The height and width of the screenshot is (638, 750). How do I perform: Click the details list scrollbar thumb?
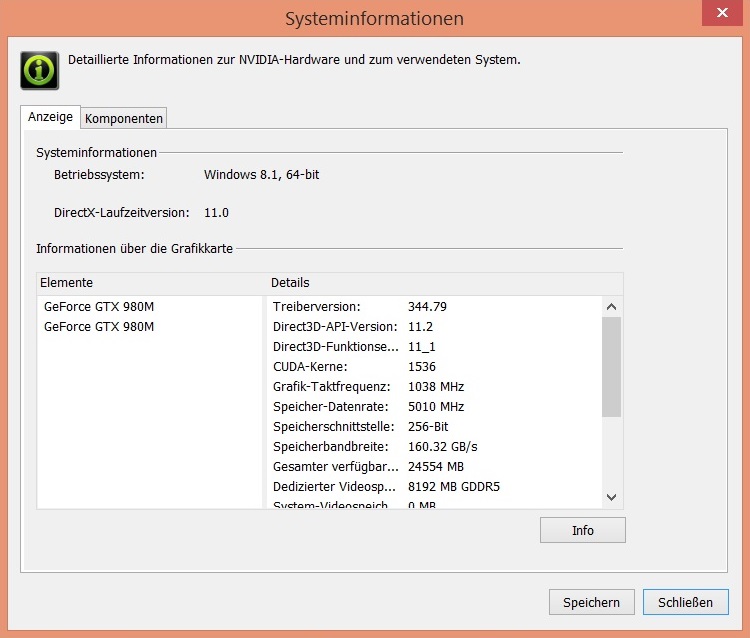pos(612,366)
